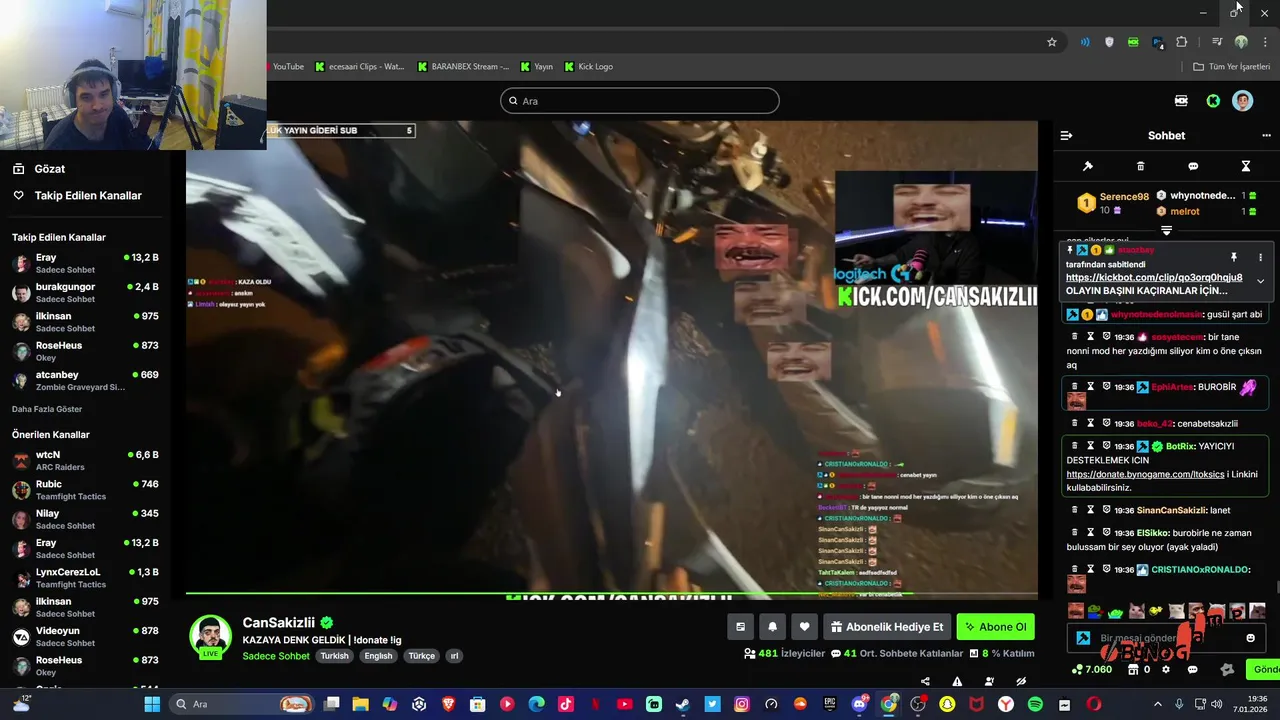The width and height of the screenshot is (1280, 720).
Task: Click the trash icon in chat toolbar
Action: tap(1140, 166)
